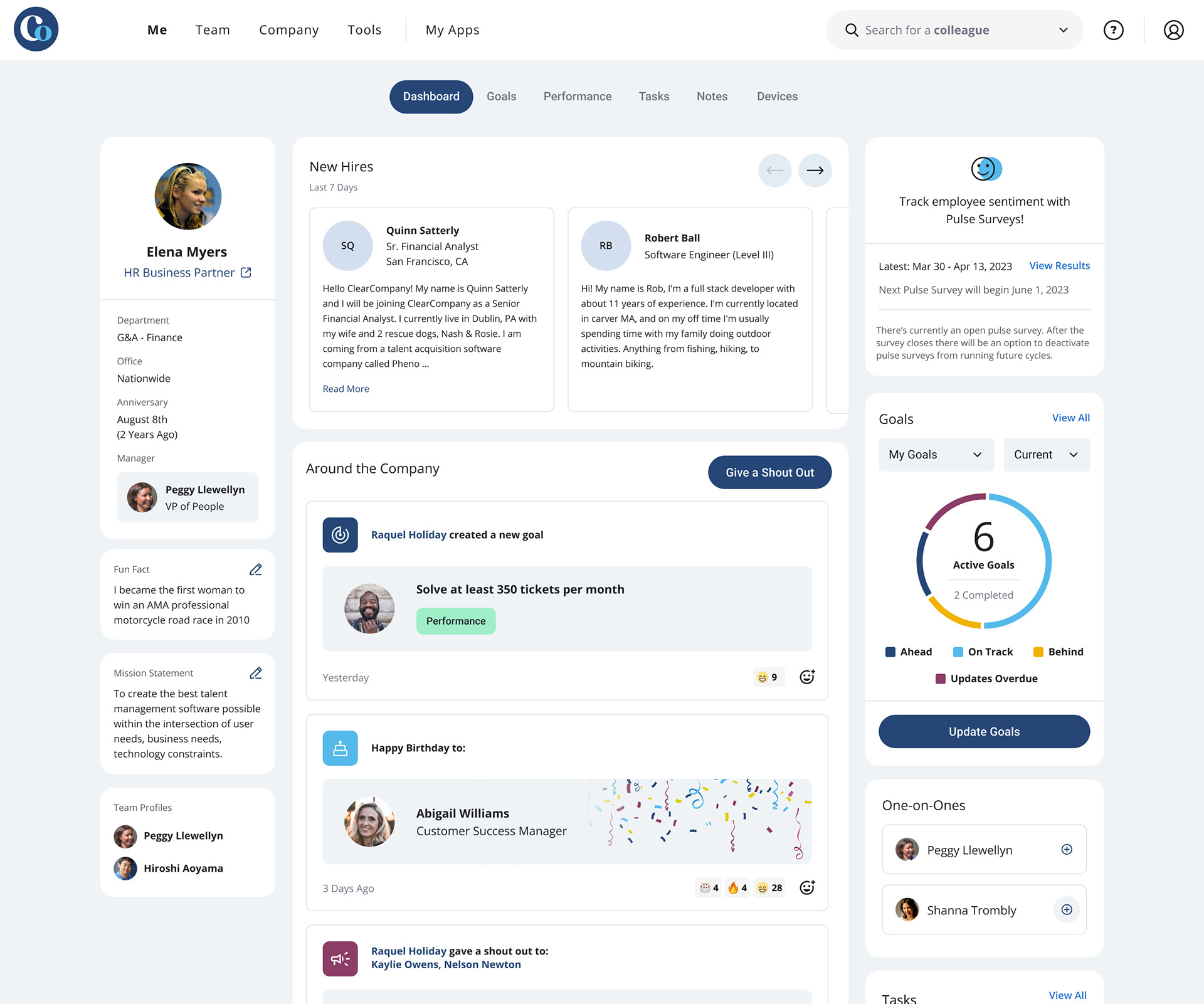Open the Tools menu
The height and width of the screenshot is (1004, 1204).
click(364, 30)
